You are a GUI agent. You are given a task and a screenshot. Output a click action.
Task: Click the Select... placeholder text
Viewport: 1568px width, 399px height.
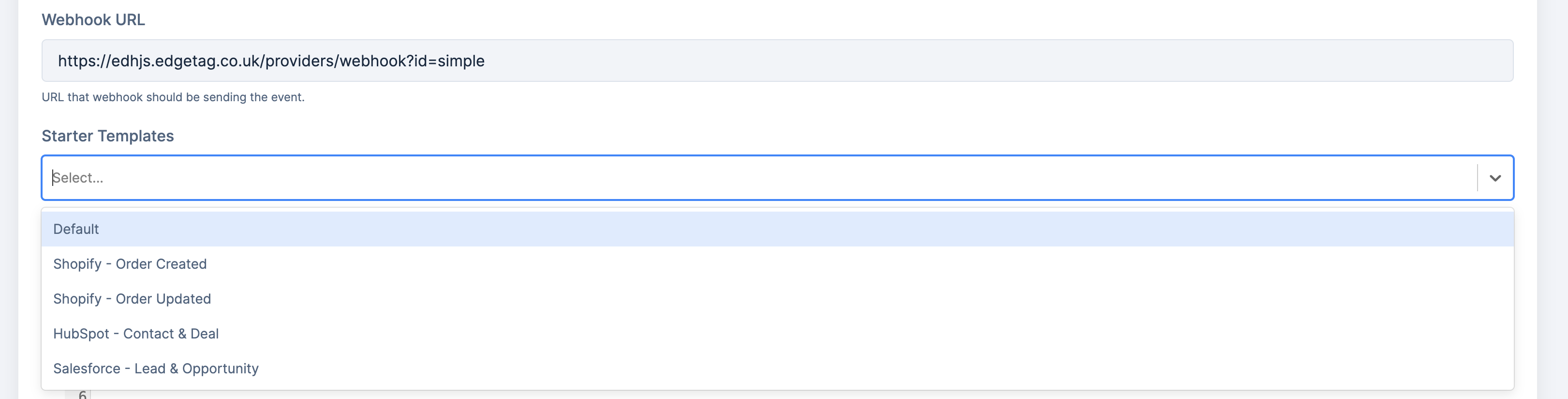[x=78, y=178]
